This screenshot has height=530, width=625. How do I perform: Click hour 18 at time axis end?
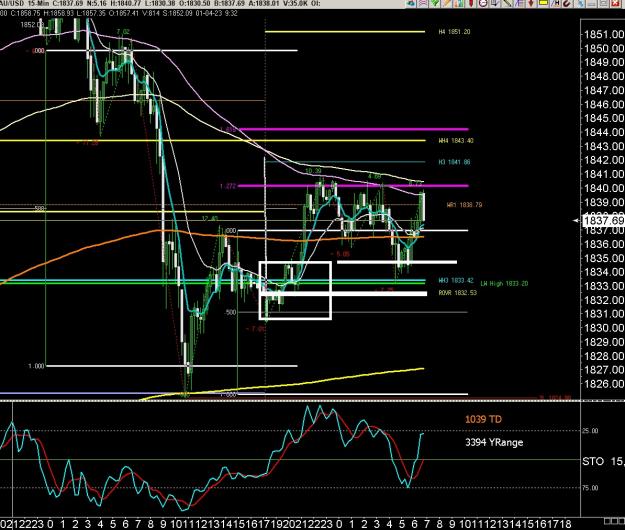pos(565,524)
